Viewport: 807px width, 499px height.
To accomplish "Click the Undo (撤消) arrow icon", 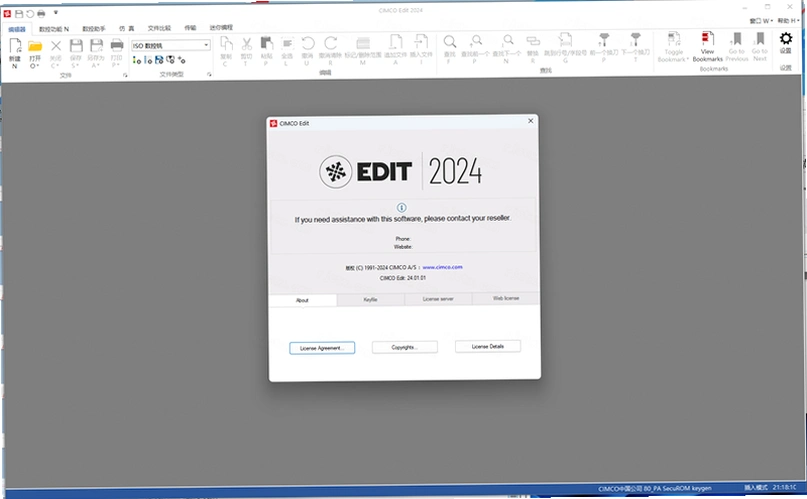I will click(308, 44).
